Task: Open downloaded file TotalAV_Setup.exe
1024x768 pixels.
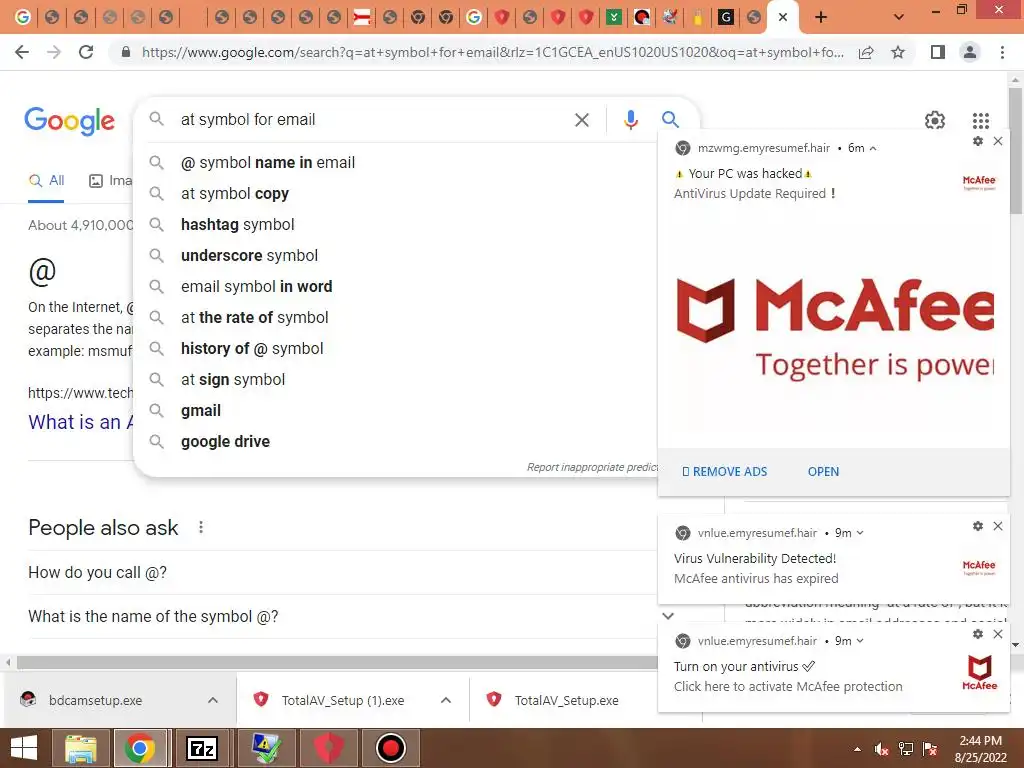Action: 566,700
